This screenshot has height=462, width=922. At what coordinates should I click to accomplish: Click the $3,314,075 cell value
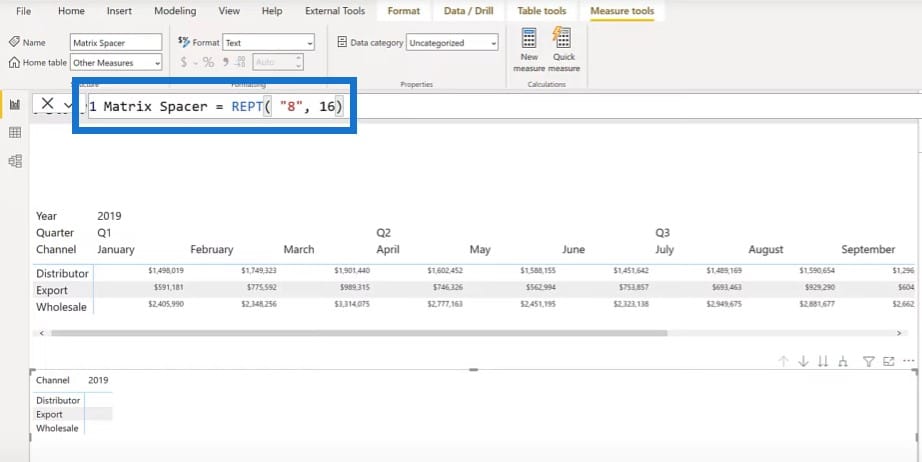point(352,304)
